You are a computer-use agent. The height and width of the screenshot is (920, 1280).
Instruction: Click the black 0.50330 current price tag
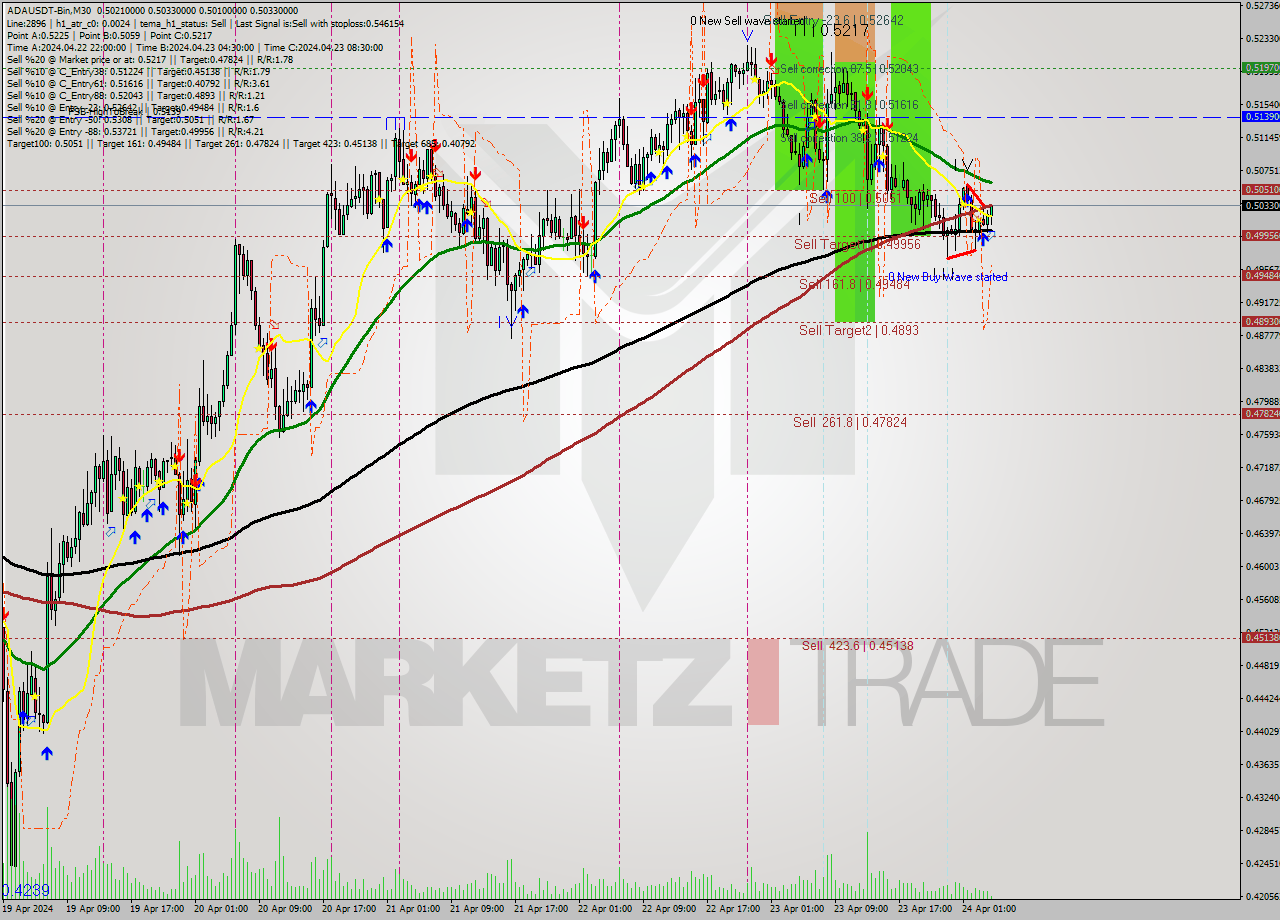[x=1260, y=205]
